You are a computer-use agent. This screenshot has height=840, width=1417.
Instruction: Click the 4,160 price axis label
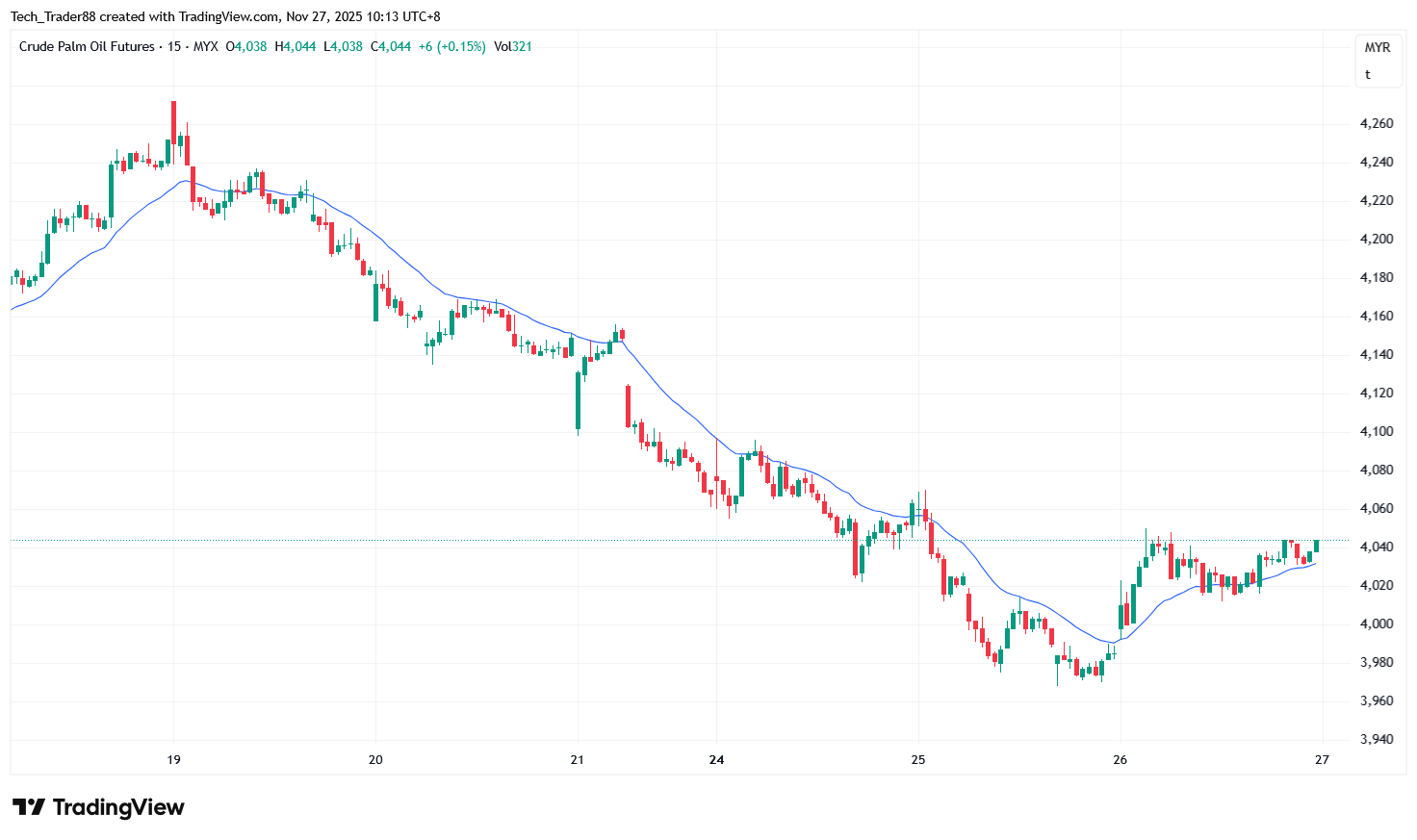click(1377, 316)
